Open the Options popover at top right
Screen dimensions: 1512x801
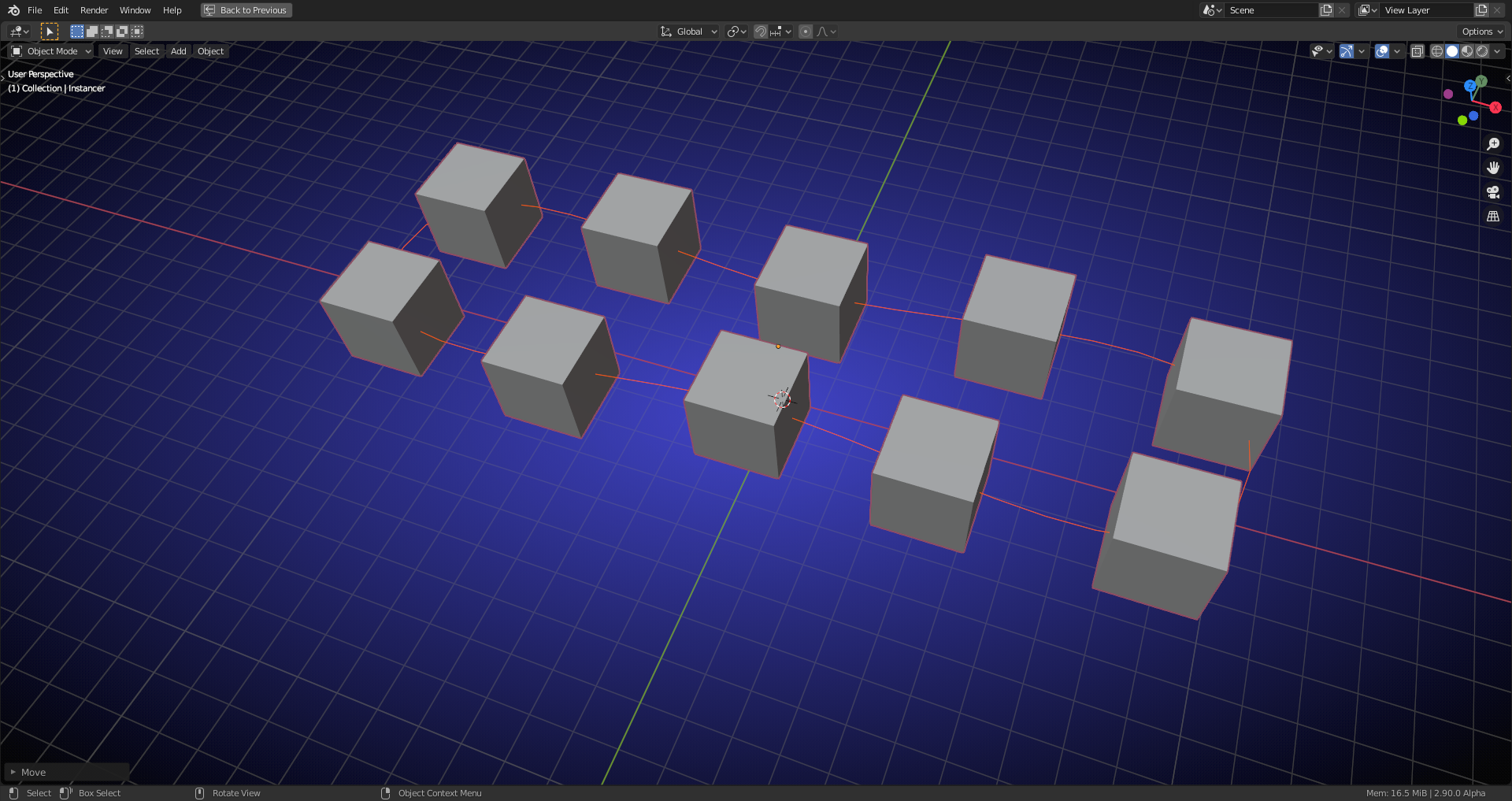tap(1480, 32)
